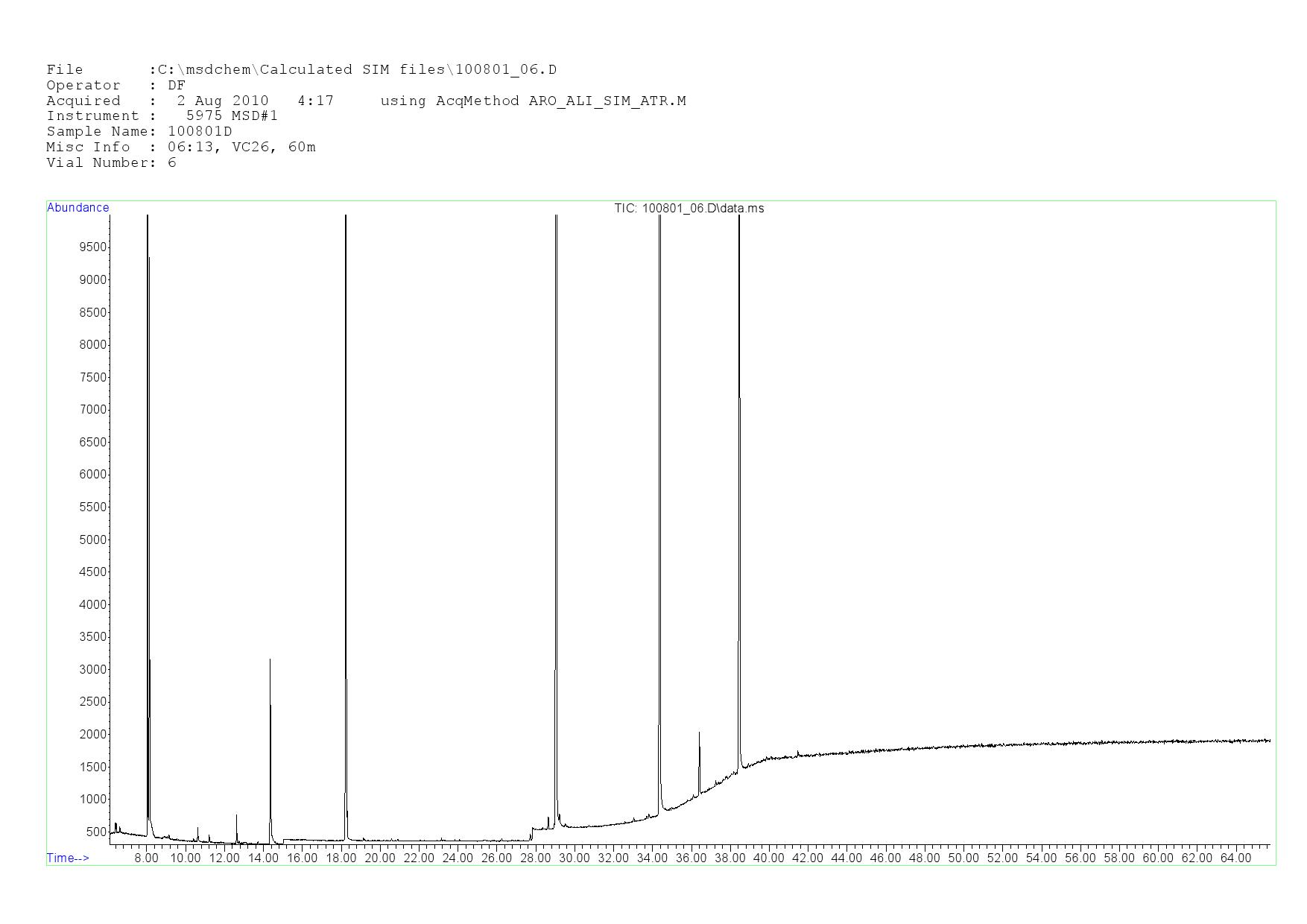Click the 8.00 time tick label
This screenshot has height=924, width=1307.
(x=147, y=858)
